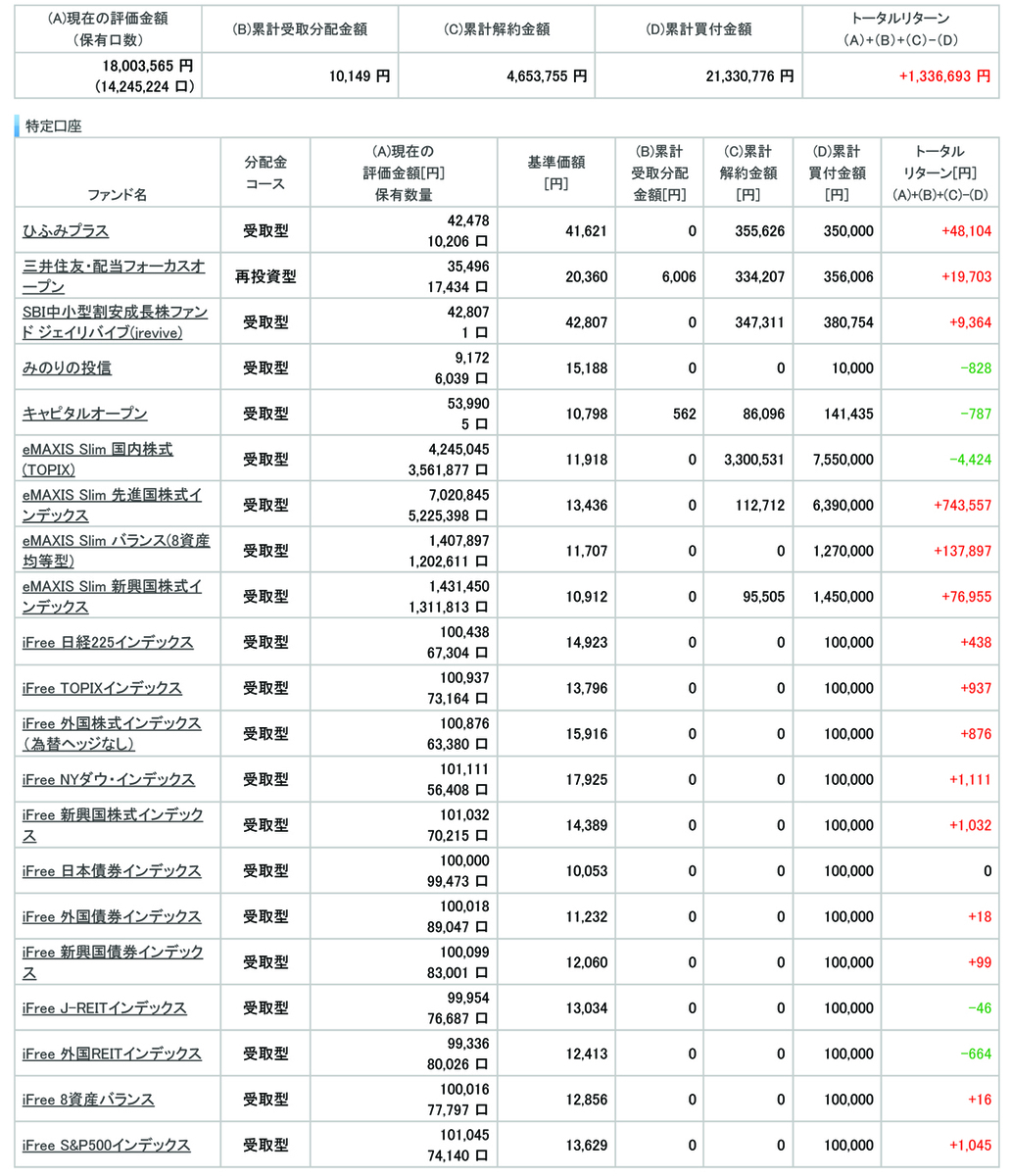Viewport: 1011px width, 1176px height.
Task: Open iFree 日経225インデックス link
Action: (x=108, y=642)
